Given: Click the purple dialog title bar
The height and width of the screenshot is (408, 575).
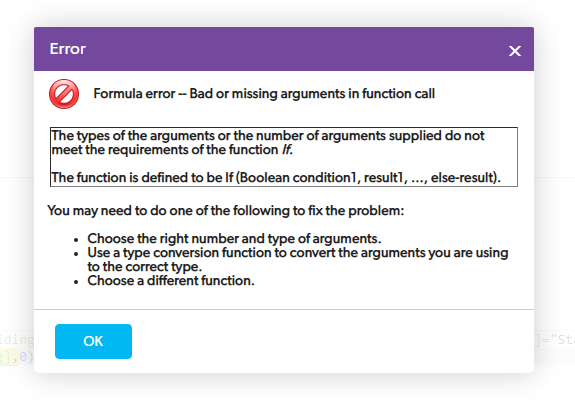Looking at the screenshot, I should [284, 49].
